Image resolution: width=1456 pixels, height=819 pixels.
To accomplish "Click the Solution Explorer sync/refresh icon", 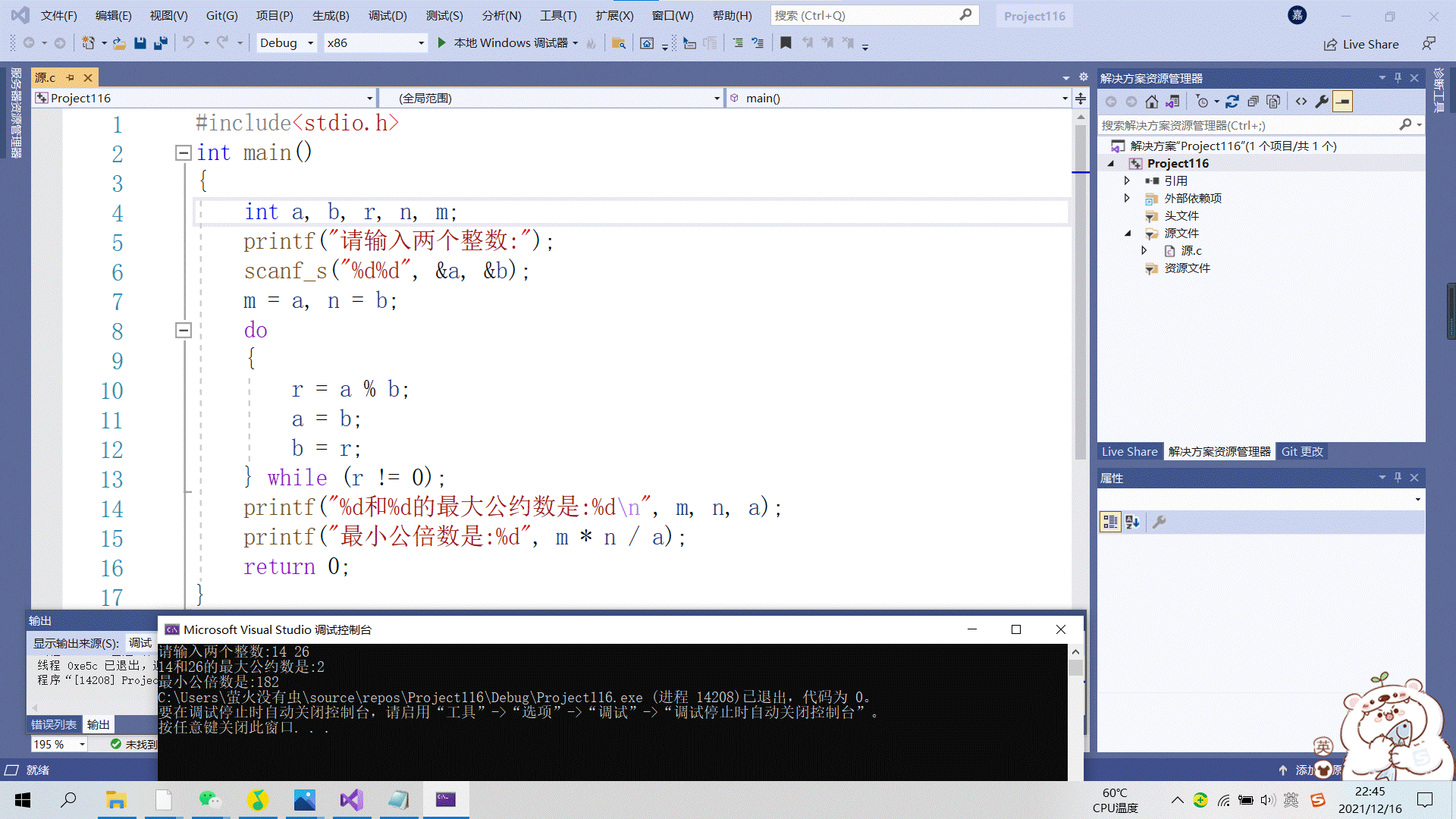I will click(1232, 102).
